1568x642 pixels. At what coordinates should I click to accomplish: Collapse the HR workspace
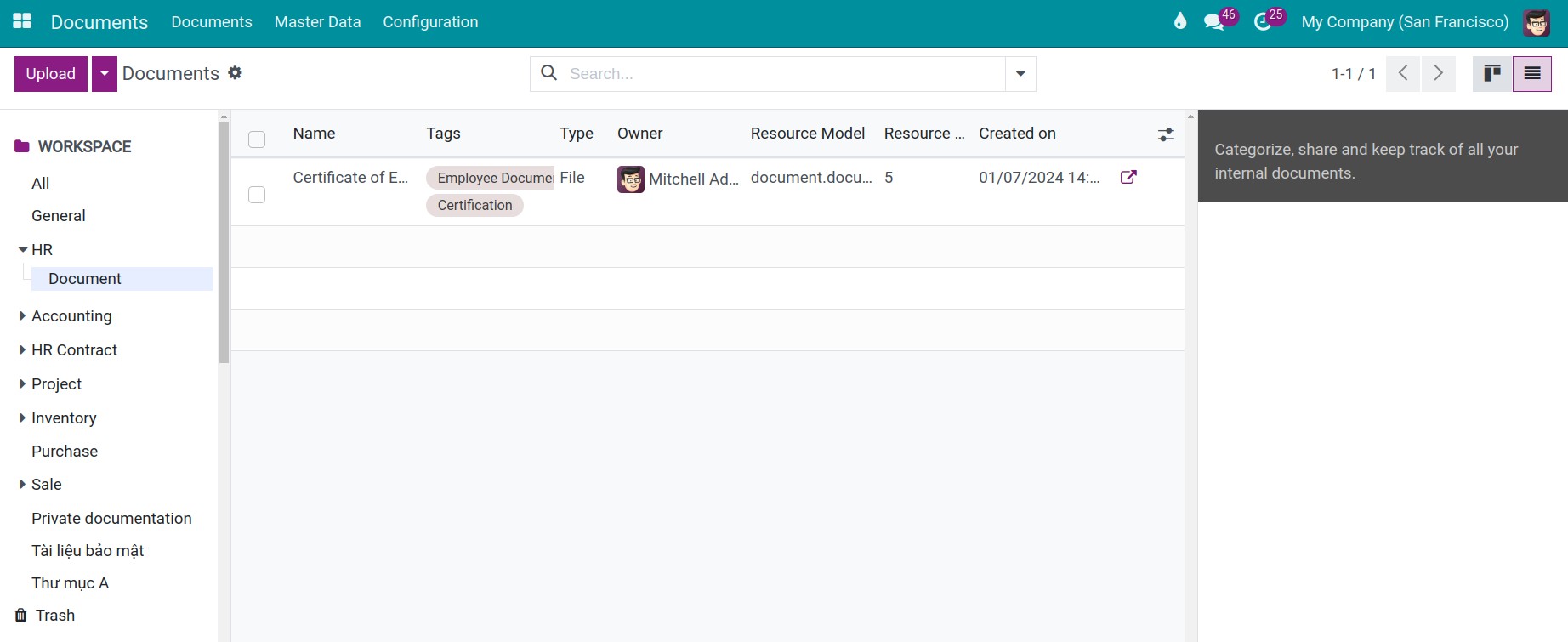point(23,250)
